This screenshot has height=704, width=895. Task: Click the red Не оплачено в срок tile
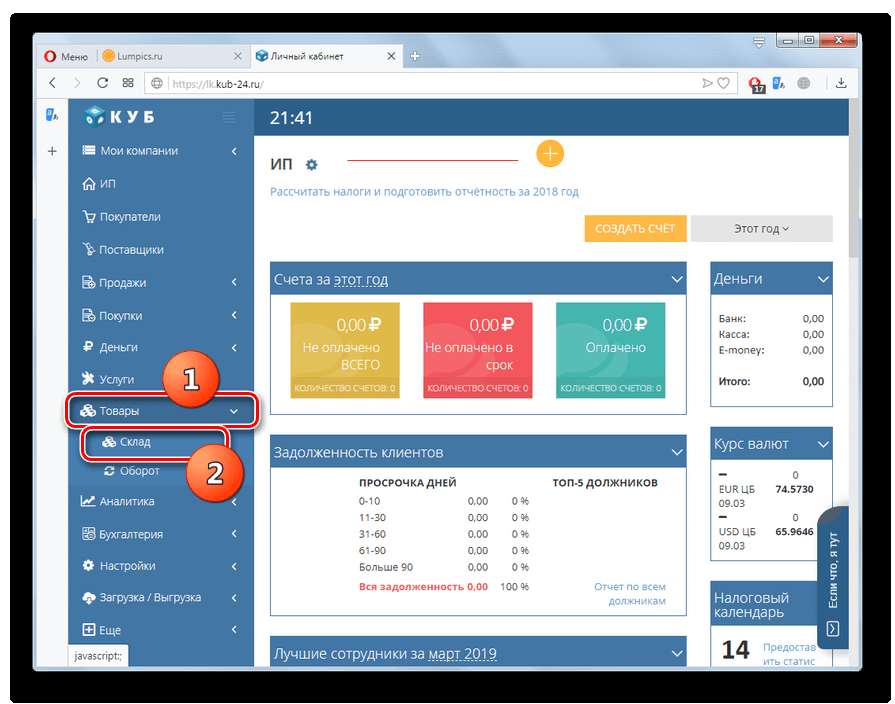click(477, 350)
